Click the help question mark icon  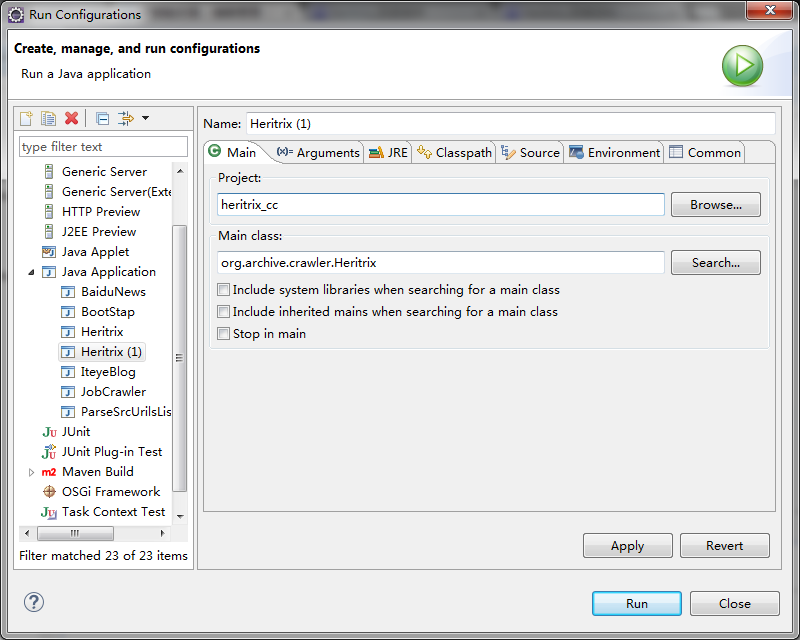[34, 602]
